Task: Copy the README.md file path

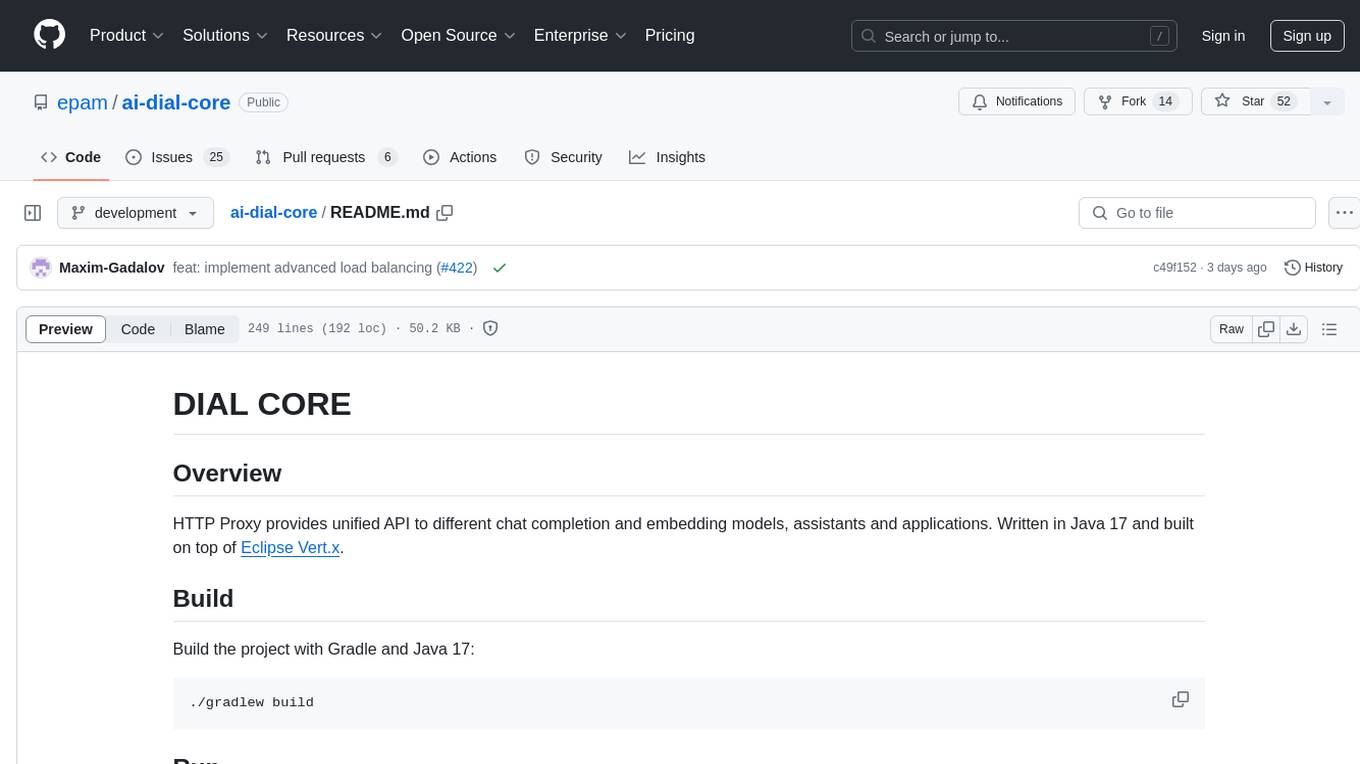Action: click(445, 212)
